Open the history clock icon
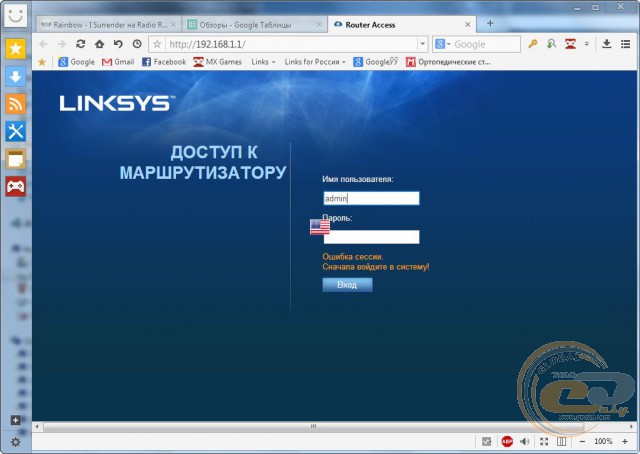 [x=137, y=44]
